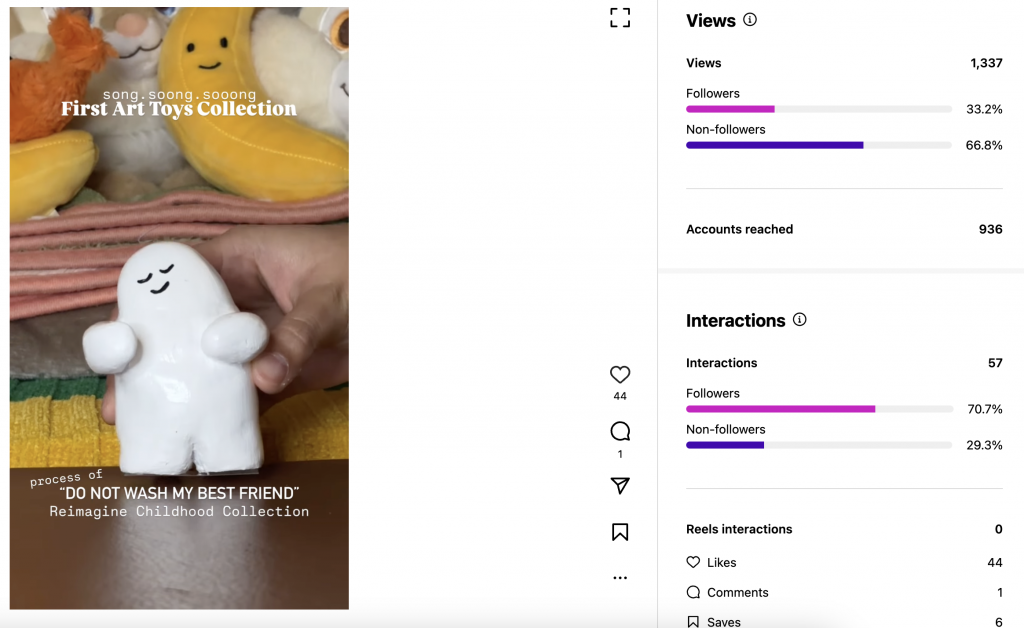Click the Views Followers 33.2% progress bar
This screenshot has height=628, width=1024.
click(x=819, y=109)
